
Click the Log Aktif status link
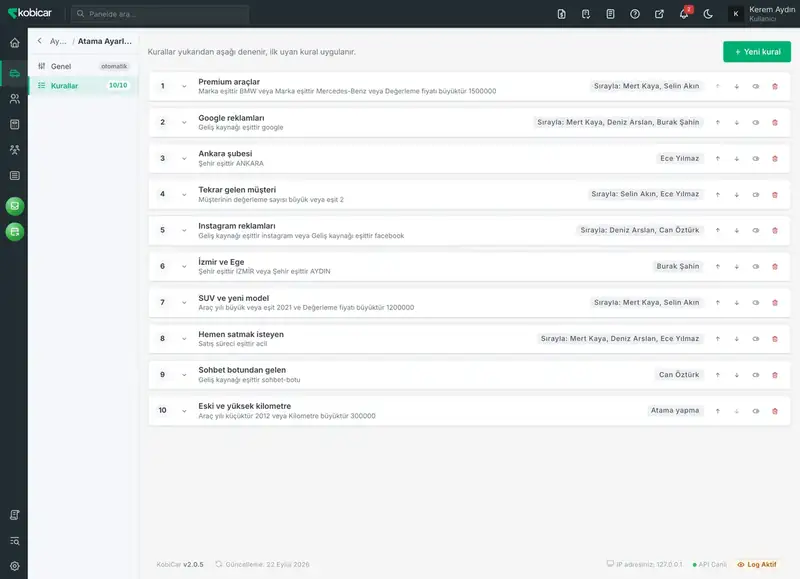(757, 564)
